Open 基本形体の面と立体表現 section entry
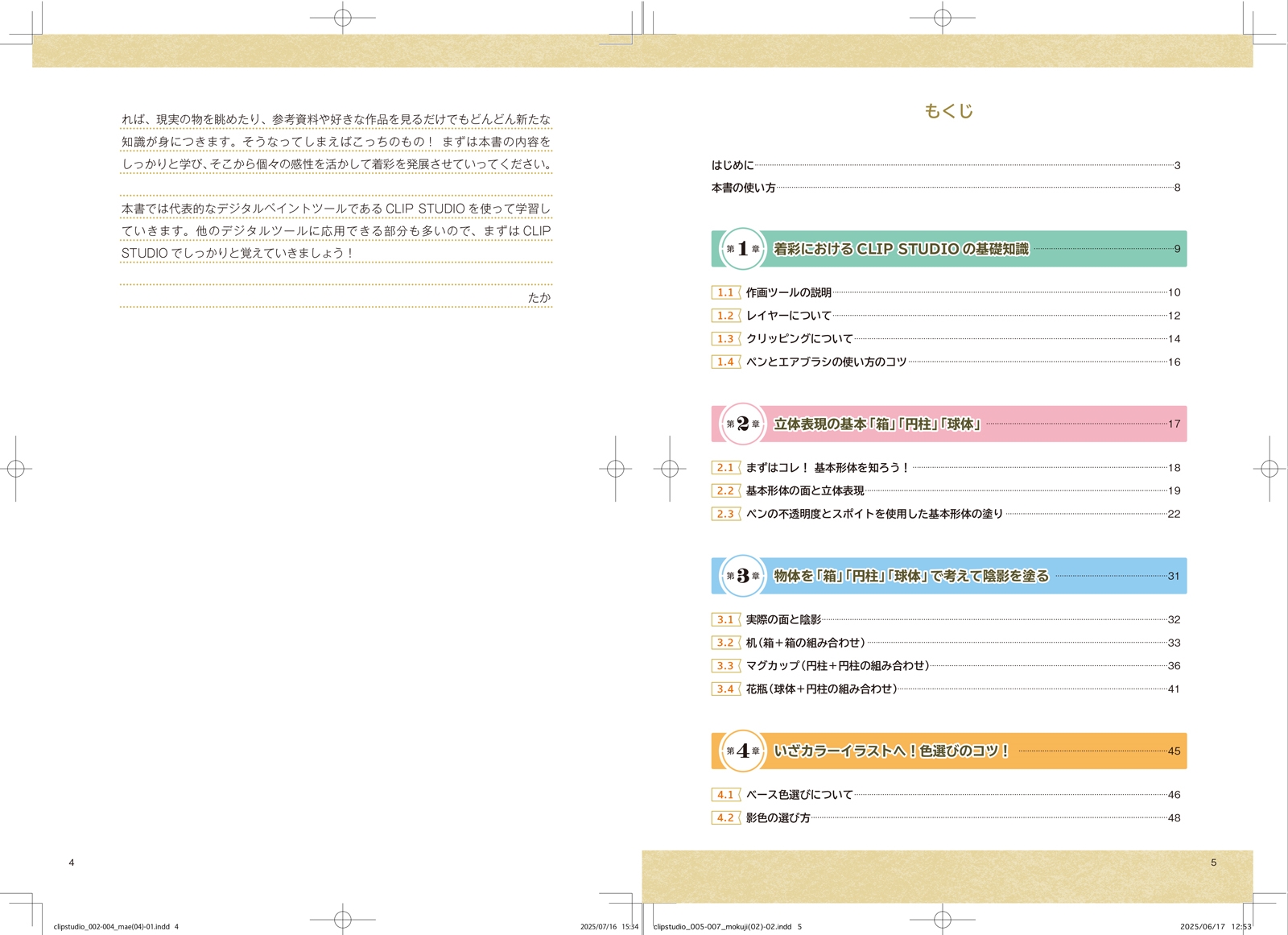Image resolution: width=1288 pixels, height=935 pixels. coord(804,490)
